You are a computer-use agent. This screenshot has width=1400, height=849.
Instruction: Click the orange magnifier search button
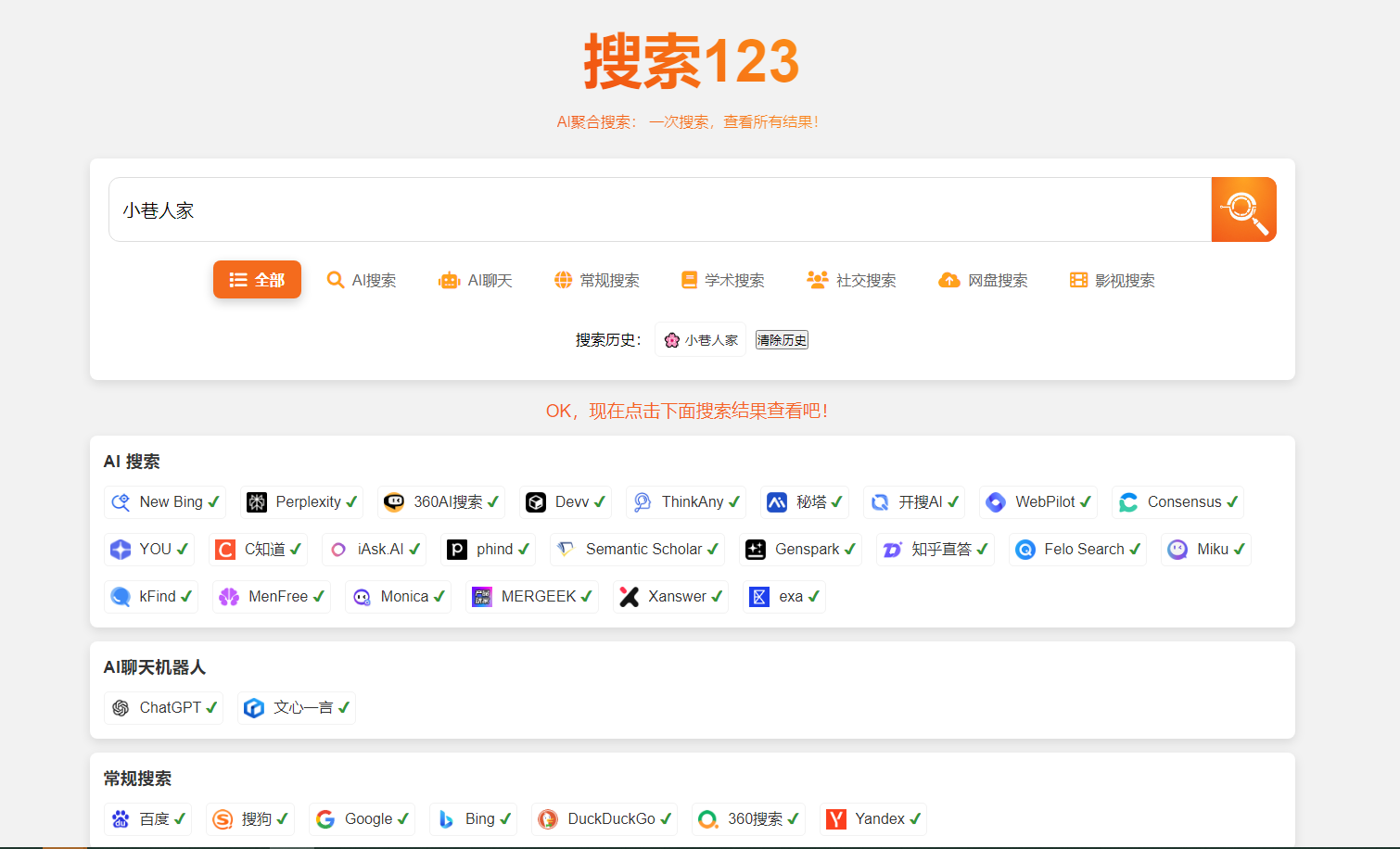pos(1243,209)
